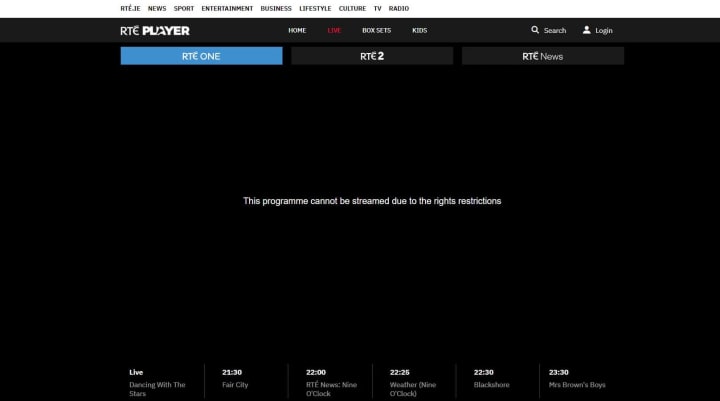
Task: Open the RTÉ.IE link
Action: coord(130,8)
